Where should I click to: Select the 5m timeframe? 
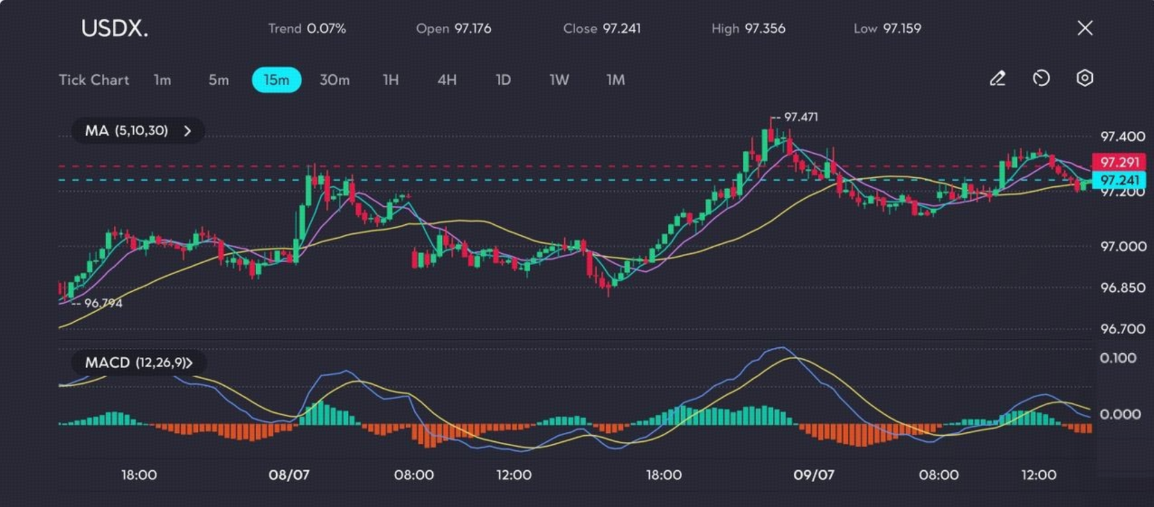(x=218, y=80)
